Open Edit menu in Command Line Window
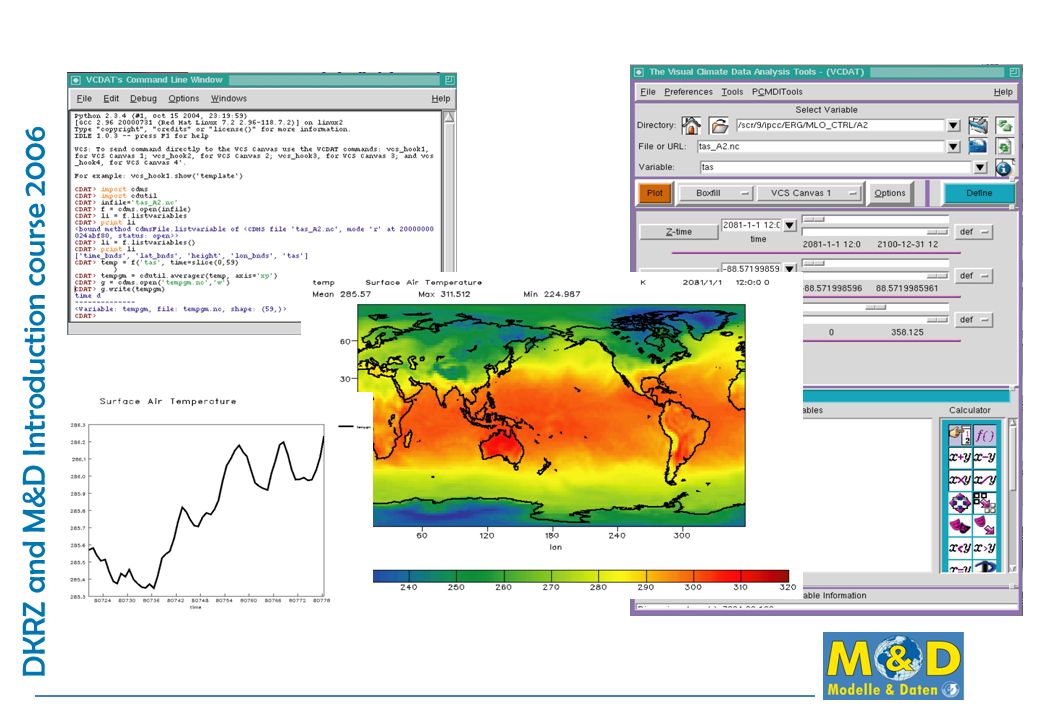This screenshot has height=720, width=1040. coord(111,98)
